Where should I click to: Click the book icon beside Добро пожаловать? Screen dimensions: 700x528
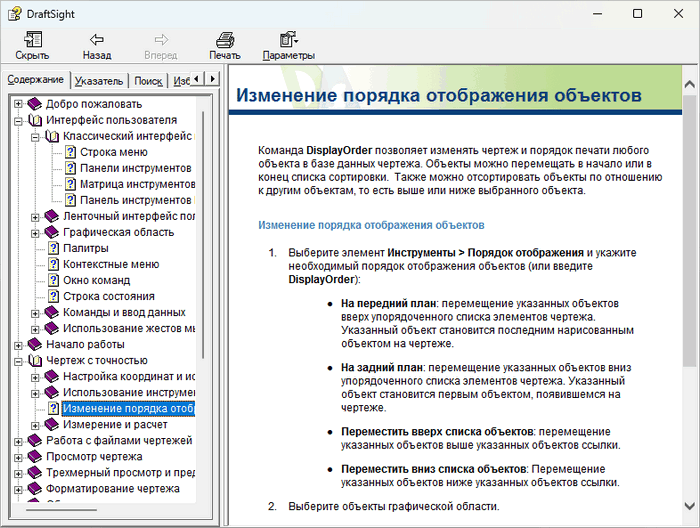coord(35,104)
